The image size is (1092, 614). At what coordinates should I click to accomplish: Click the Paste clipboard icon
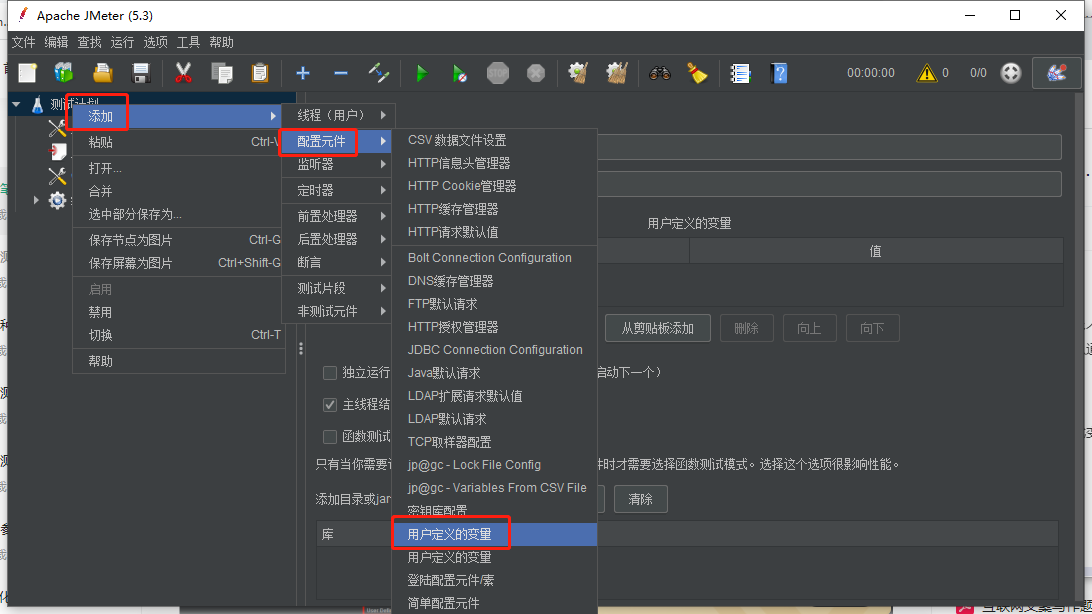pos(260,72)
